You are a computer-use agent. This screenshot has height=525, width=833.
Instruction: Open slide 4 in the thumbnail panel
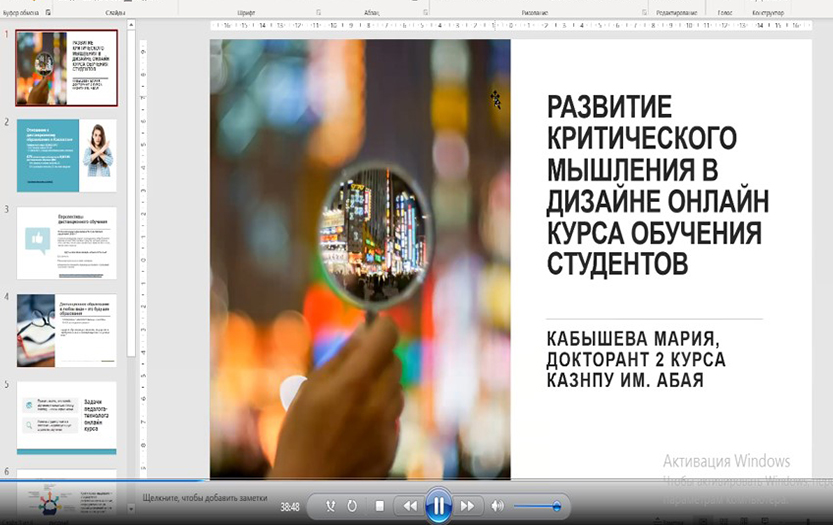pyautogui.click(x=66, y=330)
